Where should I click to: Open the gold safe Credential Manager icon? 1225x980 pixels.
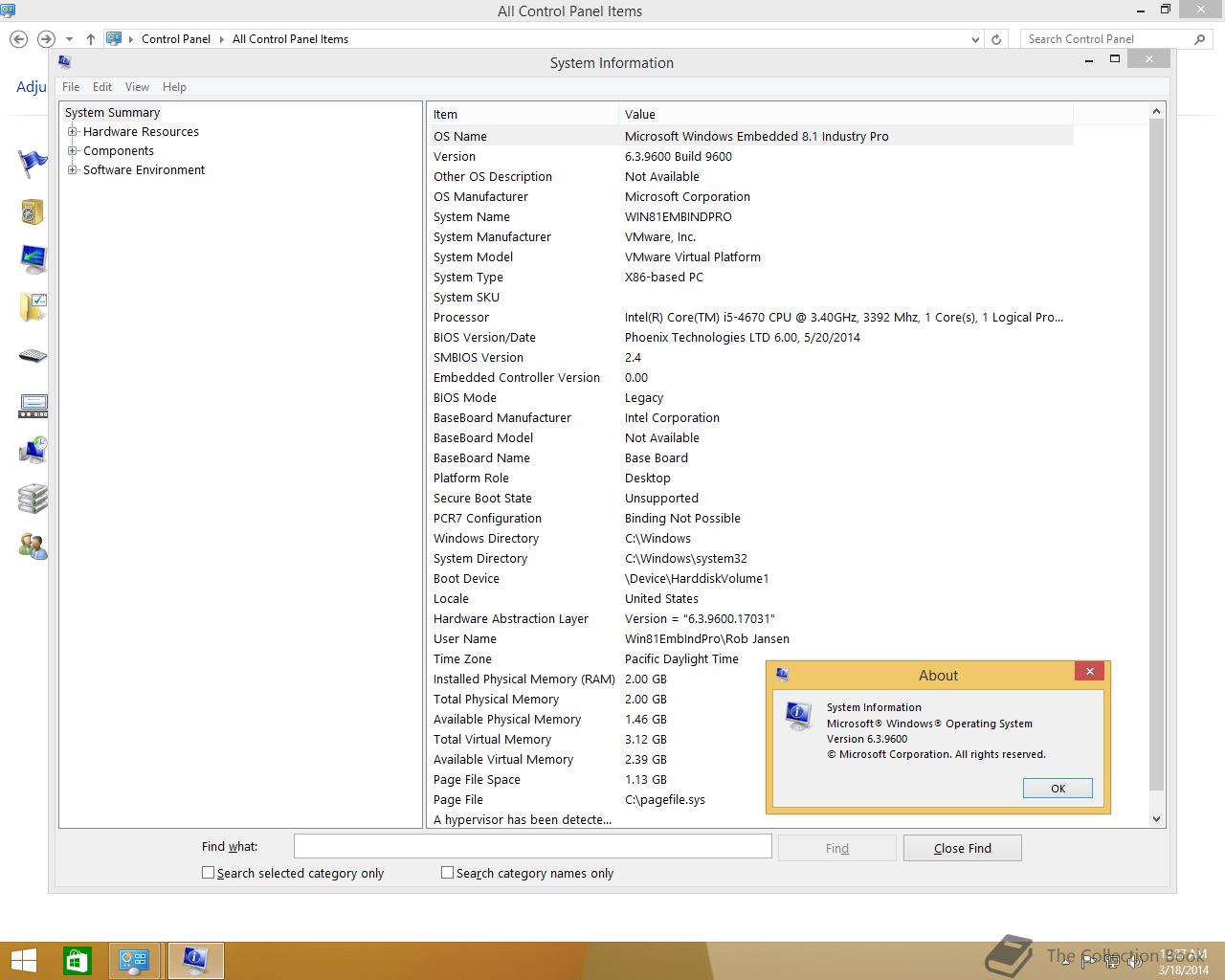tap(33, 212)
